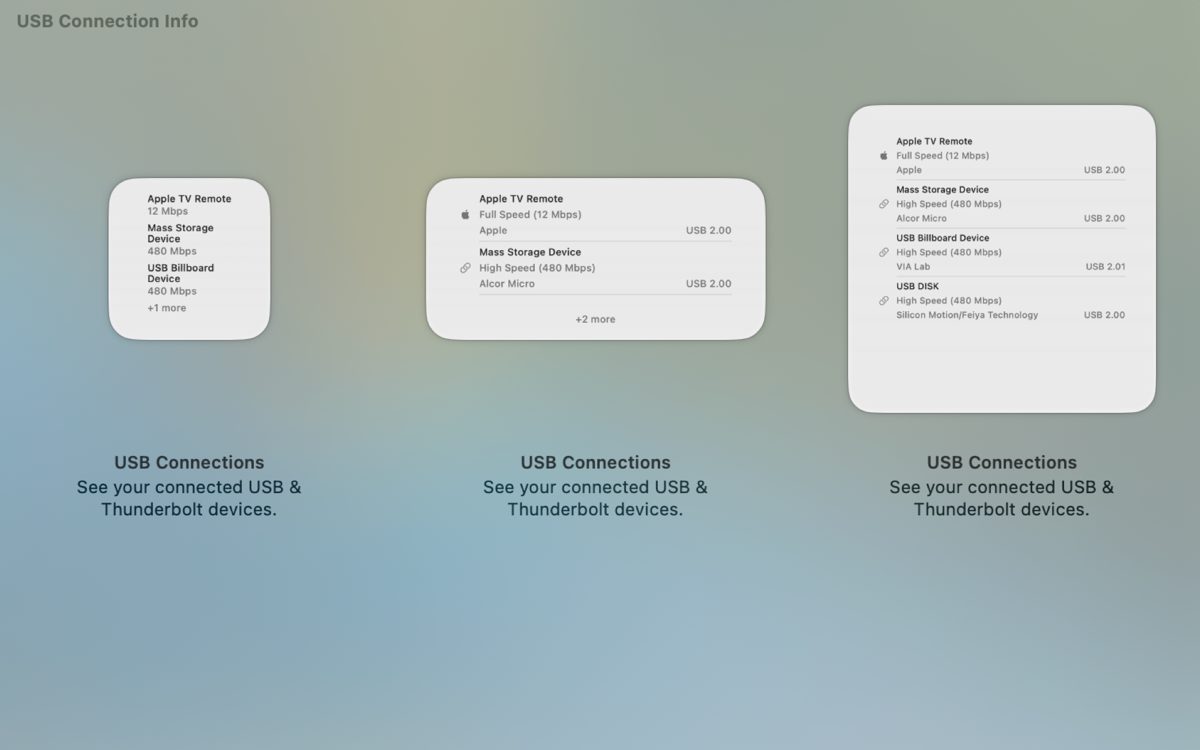
Task: Click the 'Apple' vendor name in the medium widget
Action: click(493, 231)
